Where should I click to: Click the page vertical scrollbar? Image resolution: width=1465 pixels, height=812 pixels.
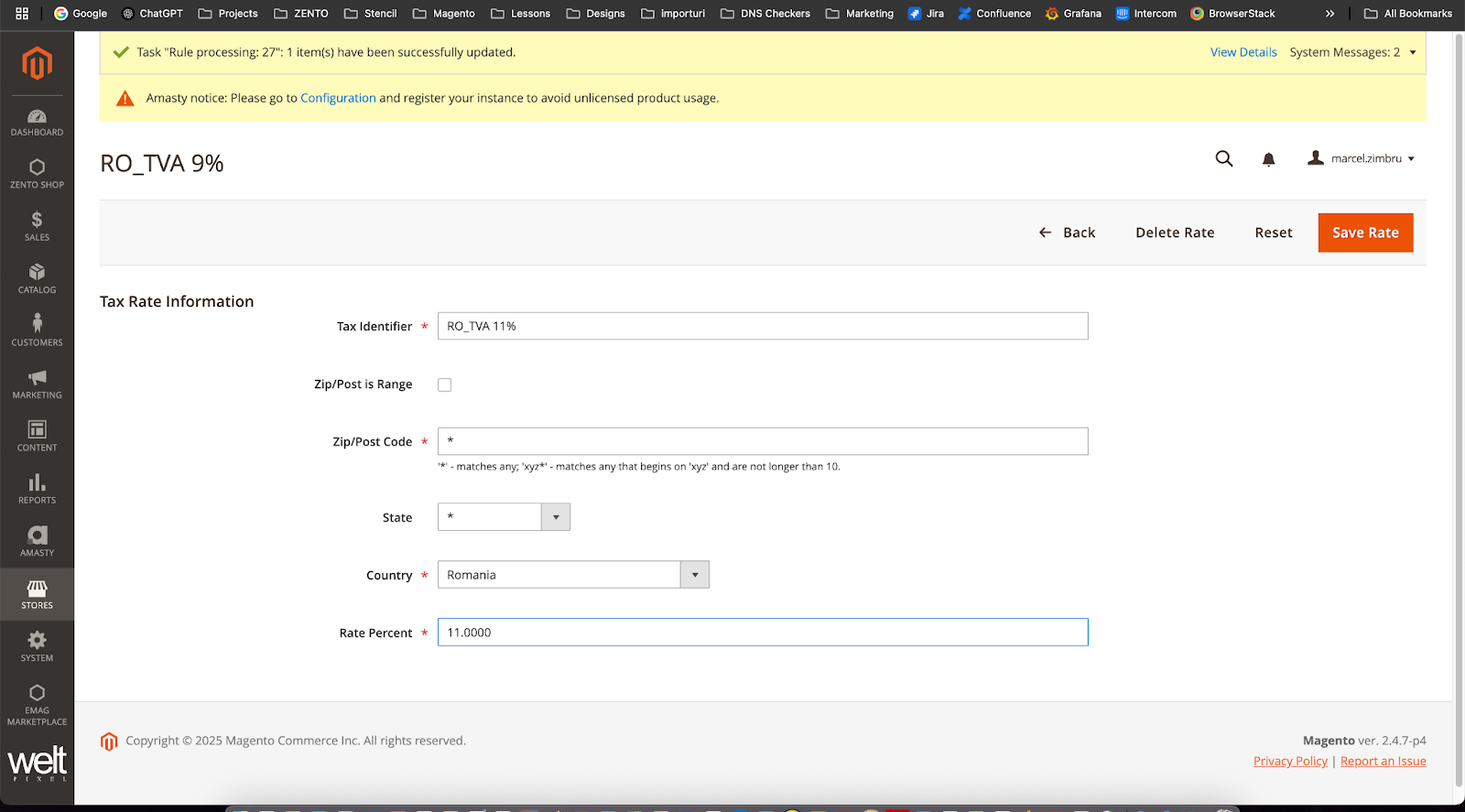click(x=1460, y=412)
